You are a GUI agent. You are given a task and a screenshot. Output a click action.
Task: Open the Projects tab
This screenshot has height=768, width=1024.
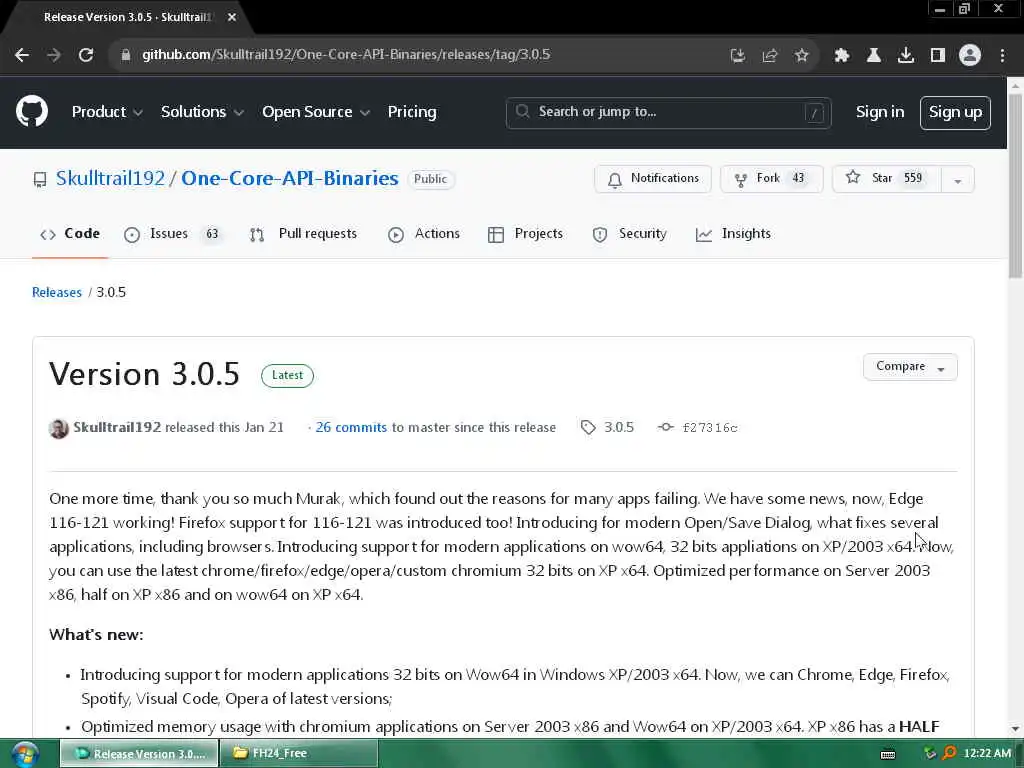pos(525,234)
